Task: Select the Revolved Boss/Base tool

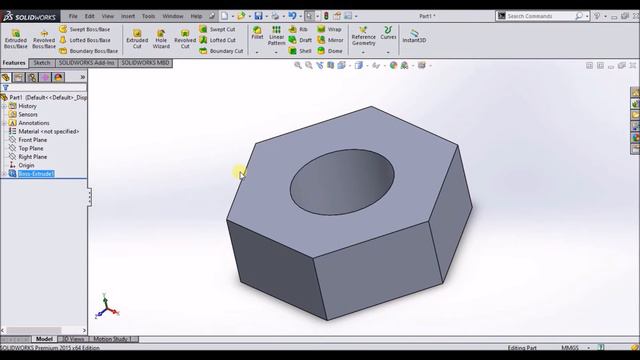Action: (44, 39)
